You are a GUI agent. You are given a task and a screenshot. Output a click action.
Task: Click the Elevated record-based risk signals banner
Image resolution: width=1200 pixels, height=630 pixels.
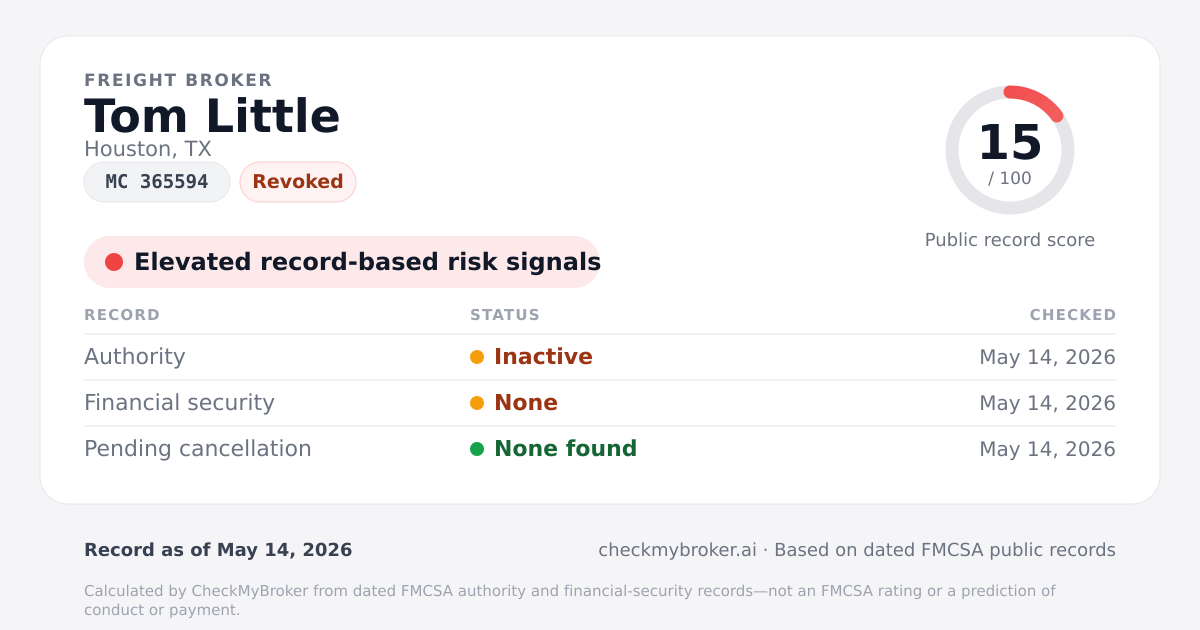coord(342,262)
